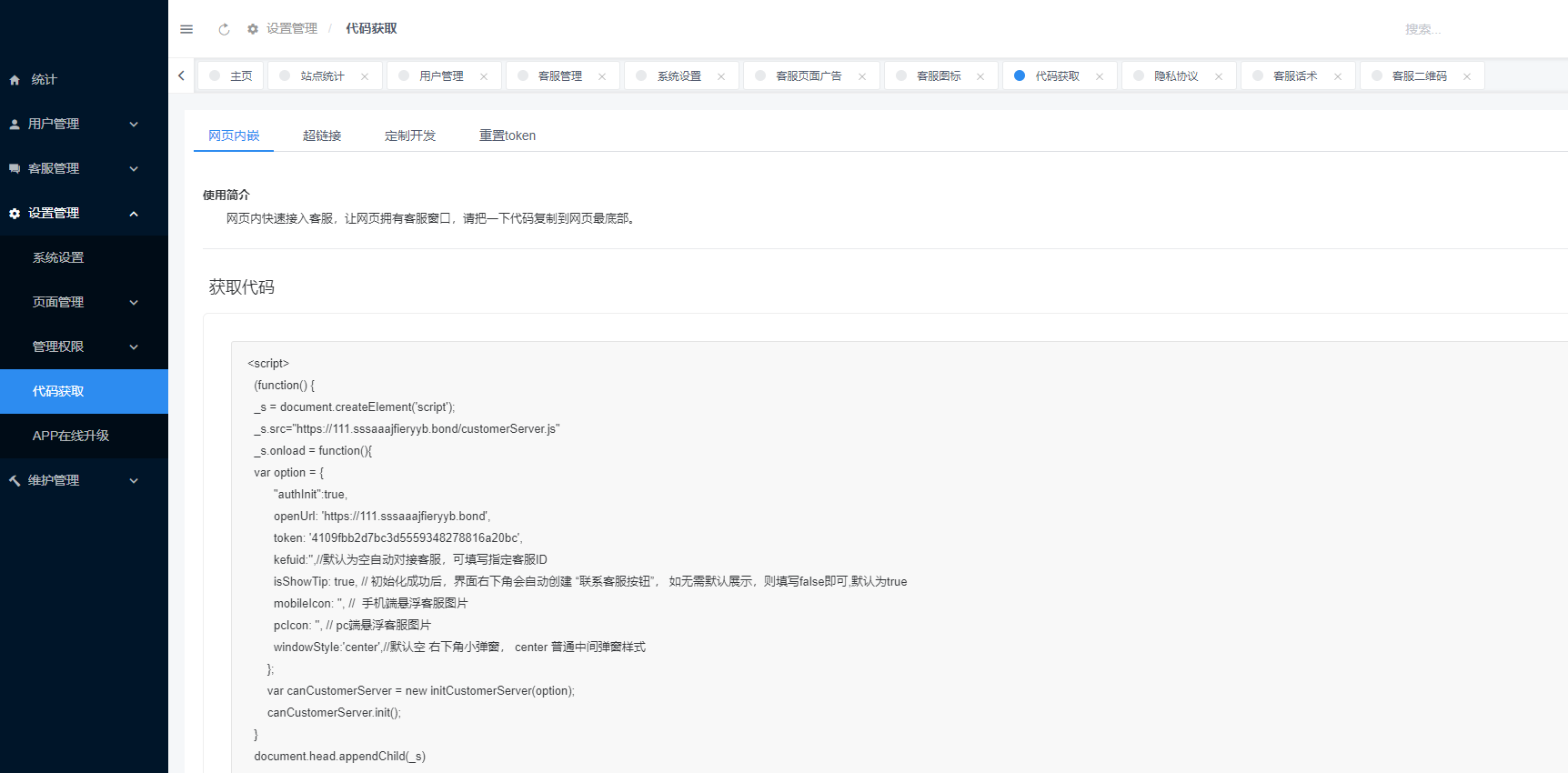Expand the 客服管理 sidebar menu chevron

[134, 169]
